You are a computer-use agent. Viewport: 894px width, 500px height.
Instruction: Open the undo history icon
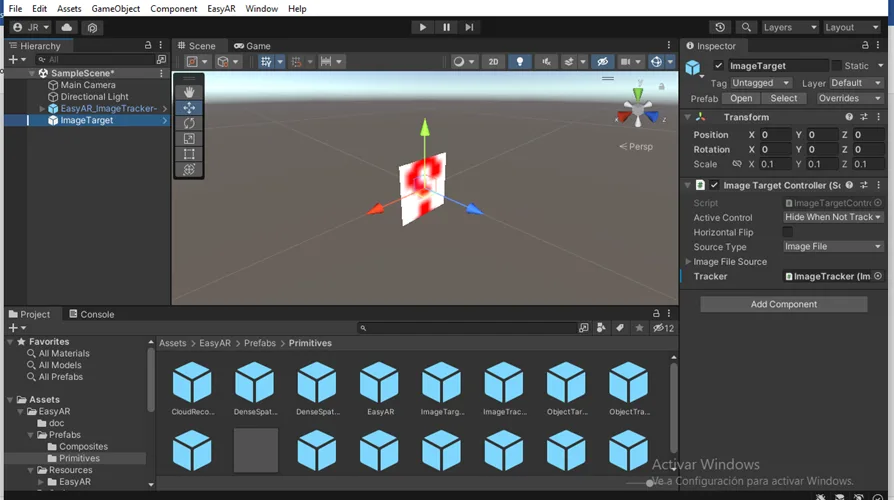(x=720, y=28)
